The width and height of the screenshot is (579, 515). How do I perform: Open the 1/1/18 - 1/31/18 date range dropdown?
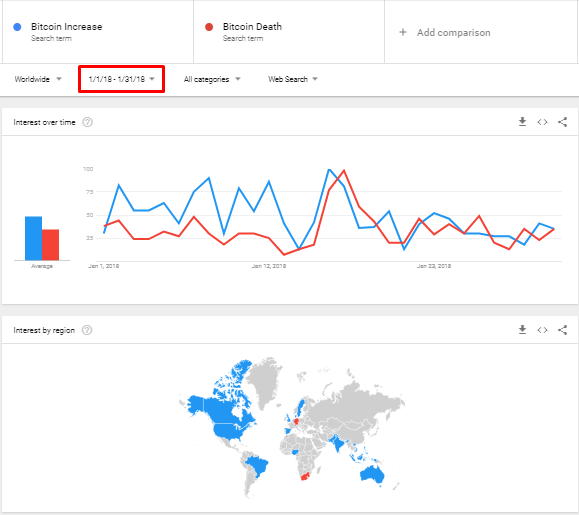coord(121,79)
